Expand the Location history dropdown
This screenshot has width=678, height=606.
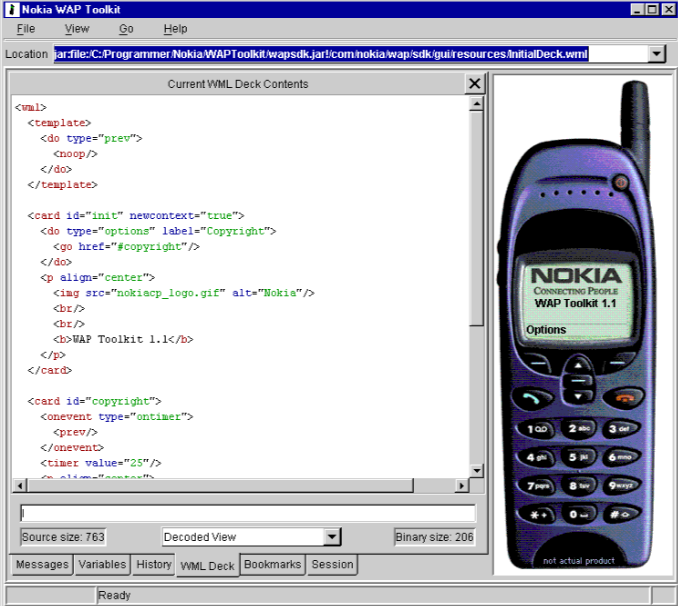click(x=657, y=54)
